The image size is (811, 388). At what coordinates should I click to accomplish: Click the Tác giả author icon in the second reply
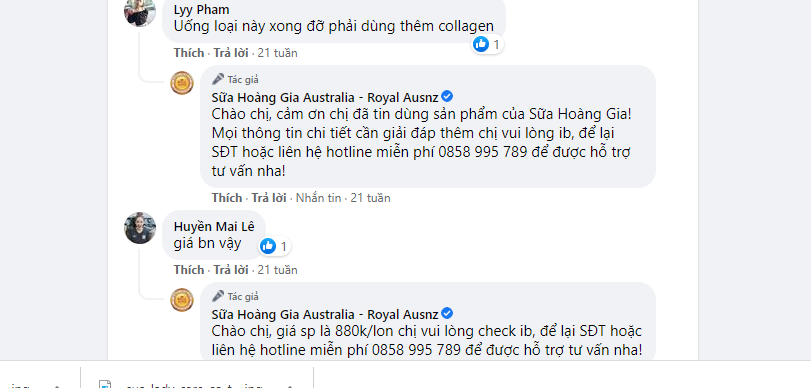pyautogui.click(x=218, y=296)
